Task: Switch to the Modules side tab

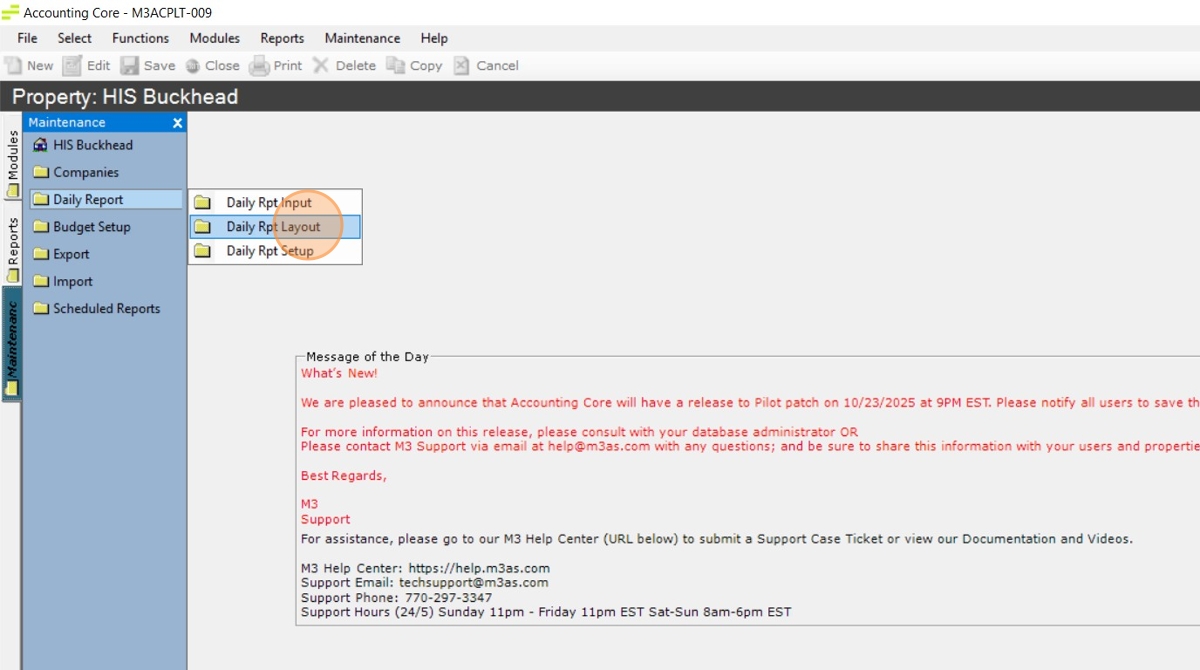Action: [12, 162]
